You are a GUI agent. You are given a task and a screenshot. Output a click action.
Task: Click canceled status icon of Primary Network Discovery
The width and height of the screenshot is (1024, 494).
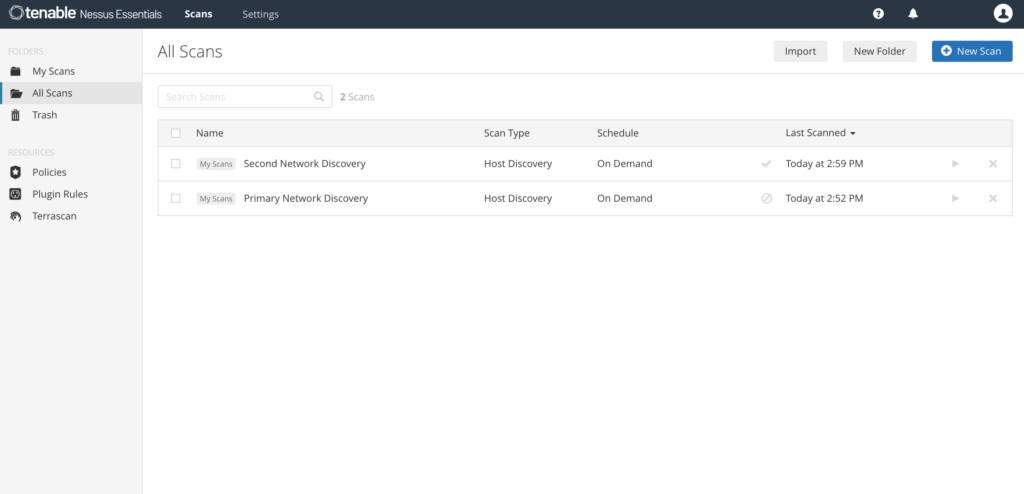click(767, 199)
